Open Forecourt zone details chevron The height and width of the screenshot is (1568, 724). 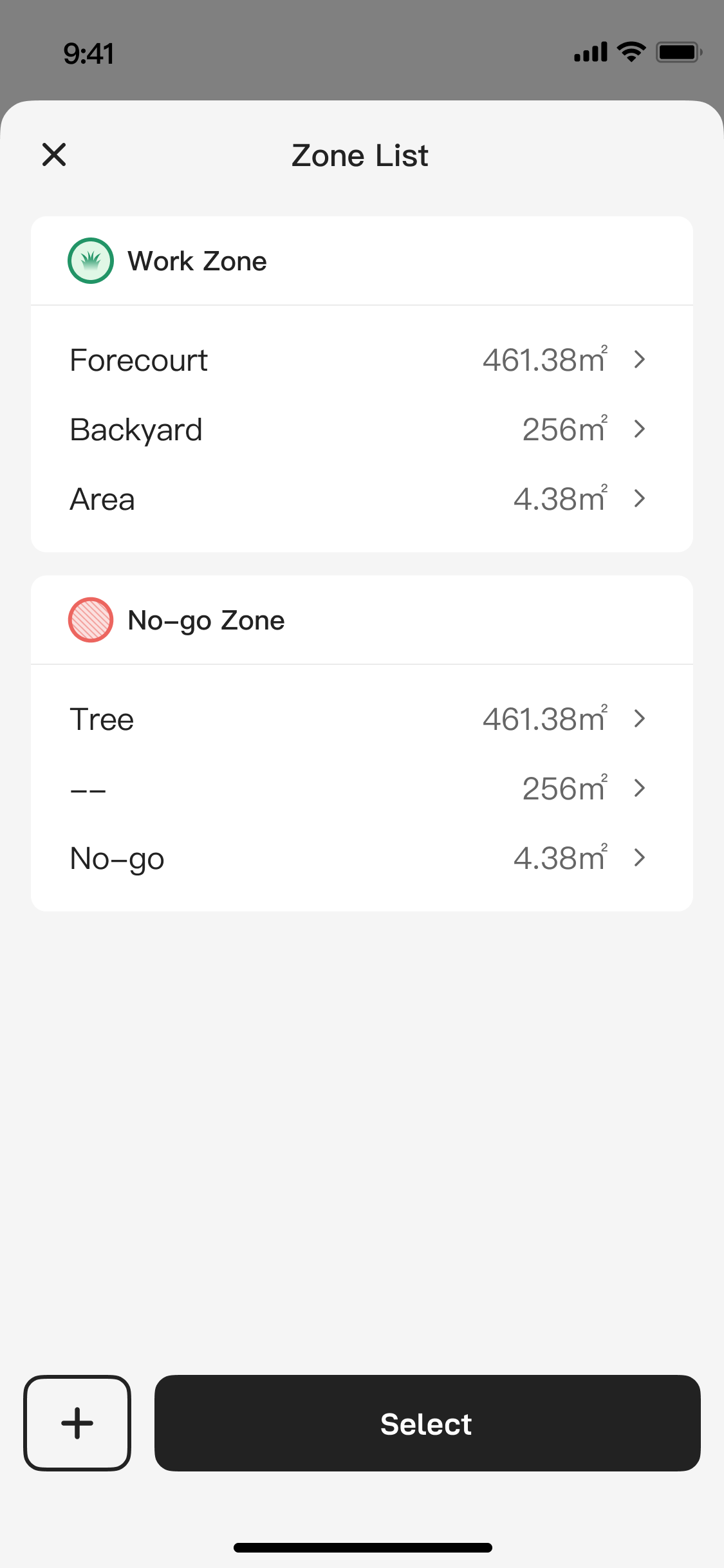point(639,359)
